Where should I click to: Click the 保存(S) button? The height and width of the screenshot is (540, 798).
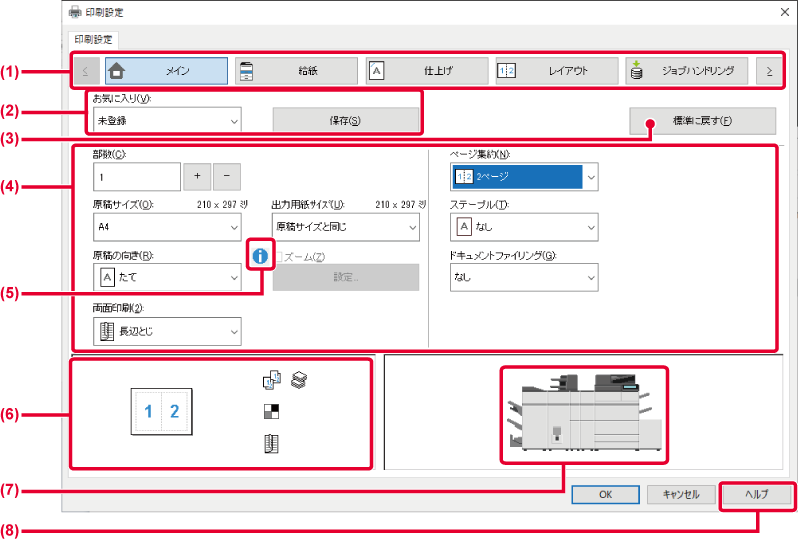pyautogui.click(x=346, y=121)
